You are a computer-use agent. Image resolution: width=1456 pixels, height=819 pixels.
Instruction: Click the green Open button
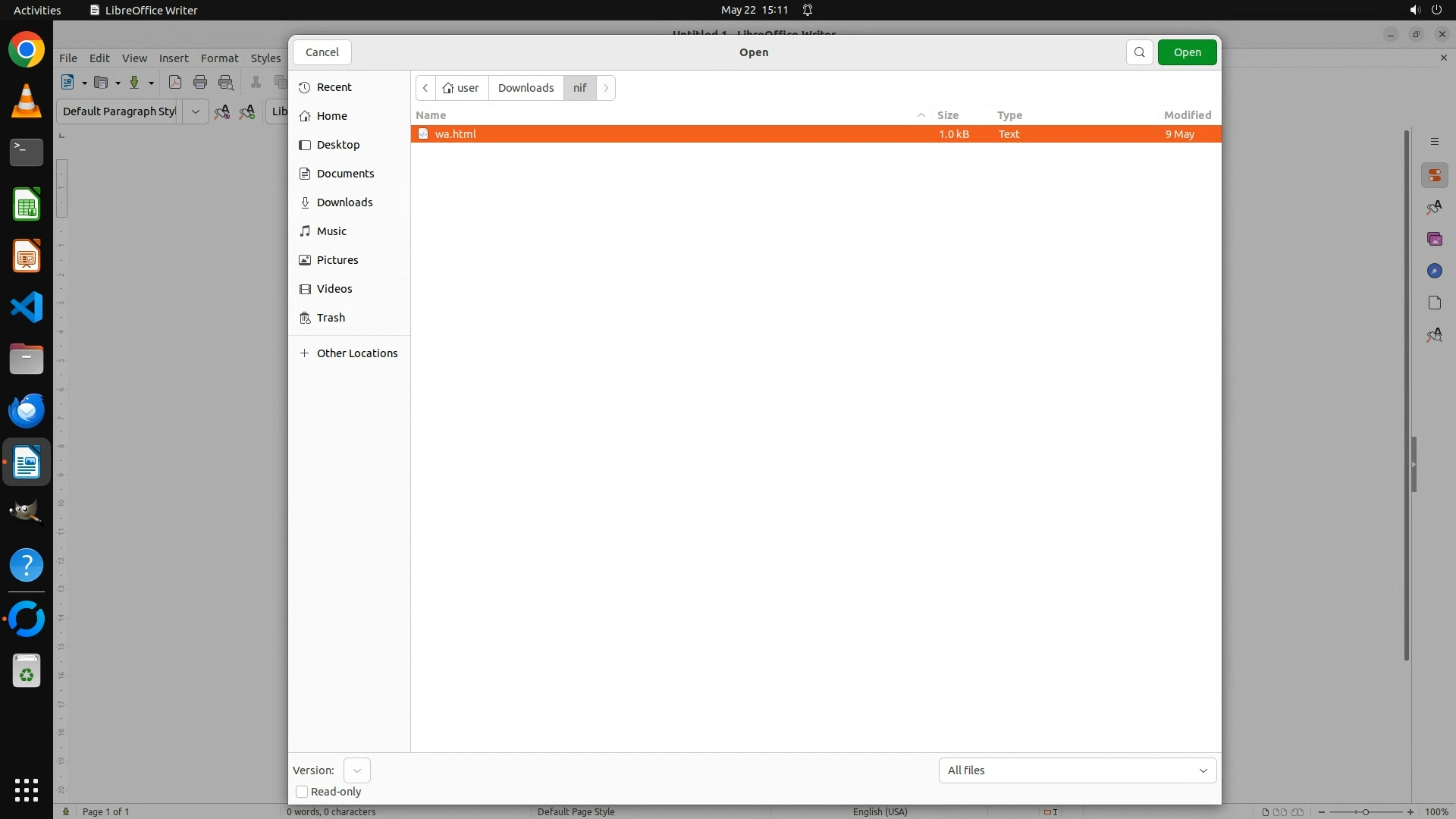1187,52
